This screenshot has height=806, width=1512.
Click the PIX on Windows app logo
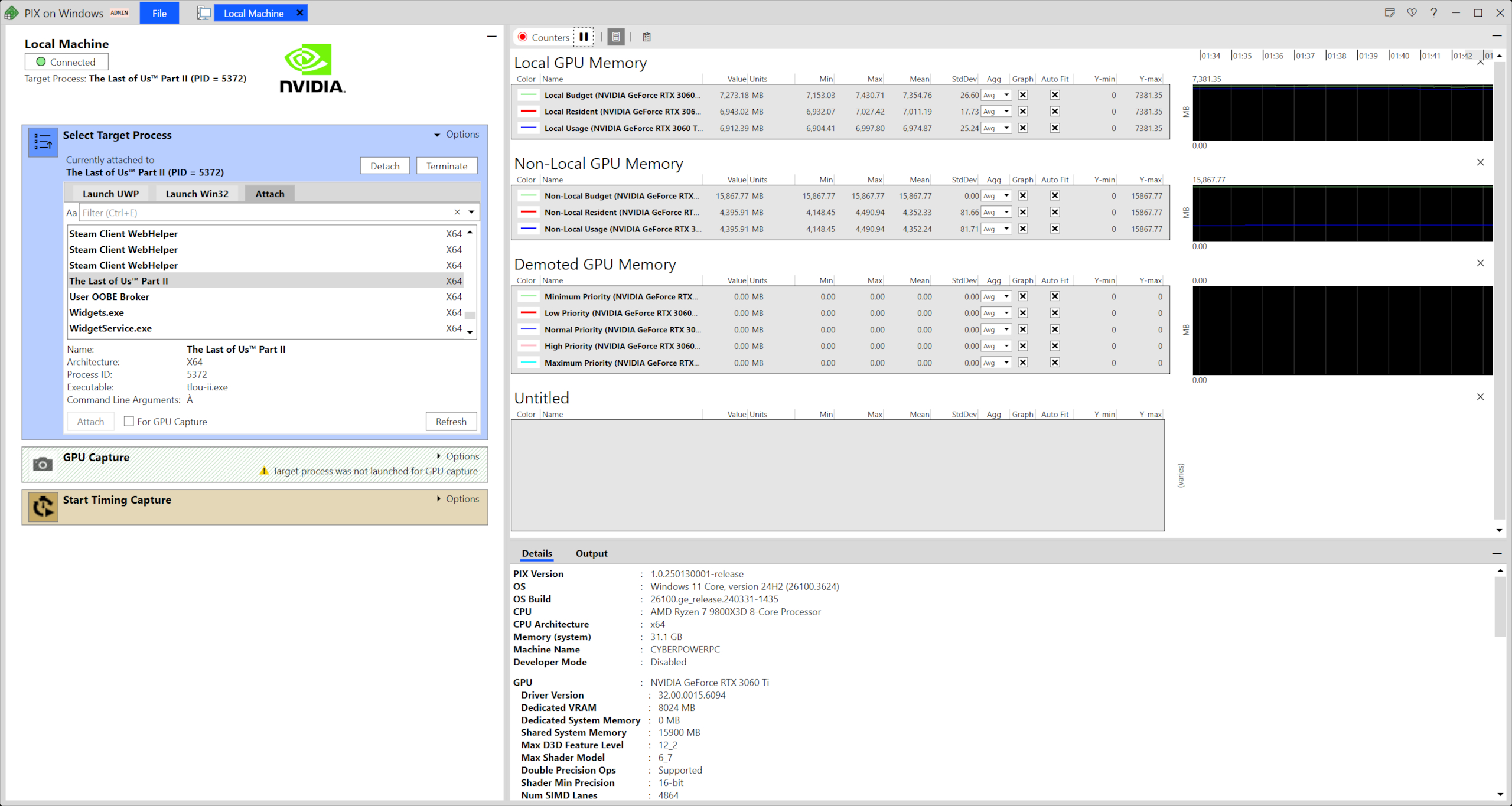[11, 13]
